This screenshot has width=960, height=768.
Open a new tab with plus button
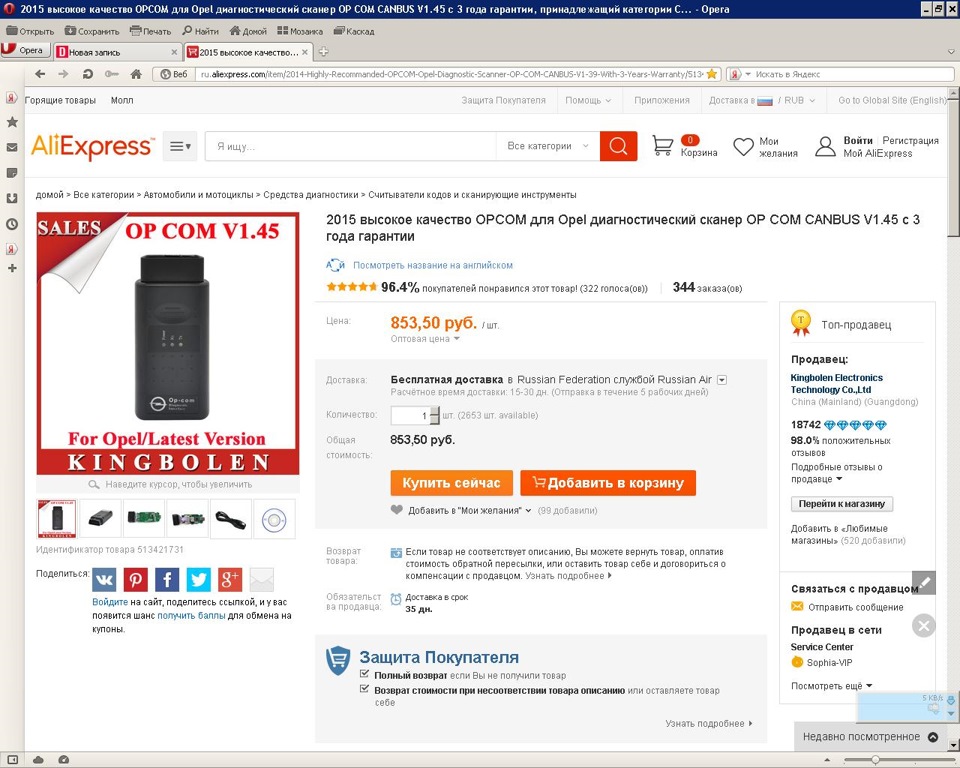pos(324,52)
